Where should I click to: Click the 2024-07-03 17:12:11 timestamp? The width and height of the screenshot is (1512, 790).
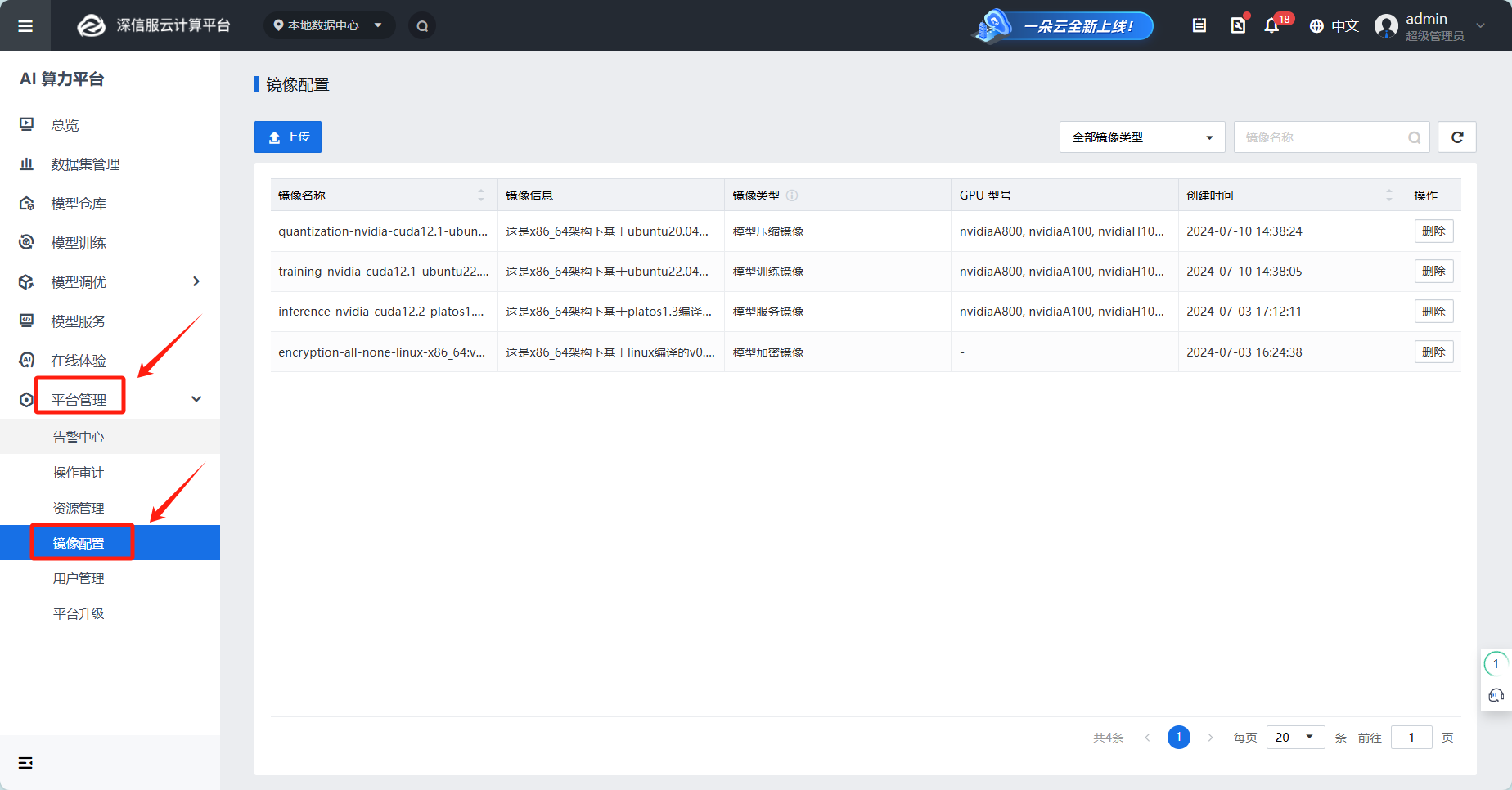(1244, 312)
